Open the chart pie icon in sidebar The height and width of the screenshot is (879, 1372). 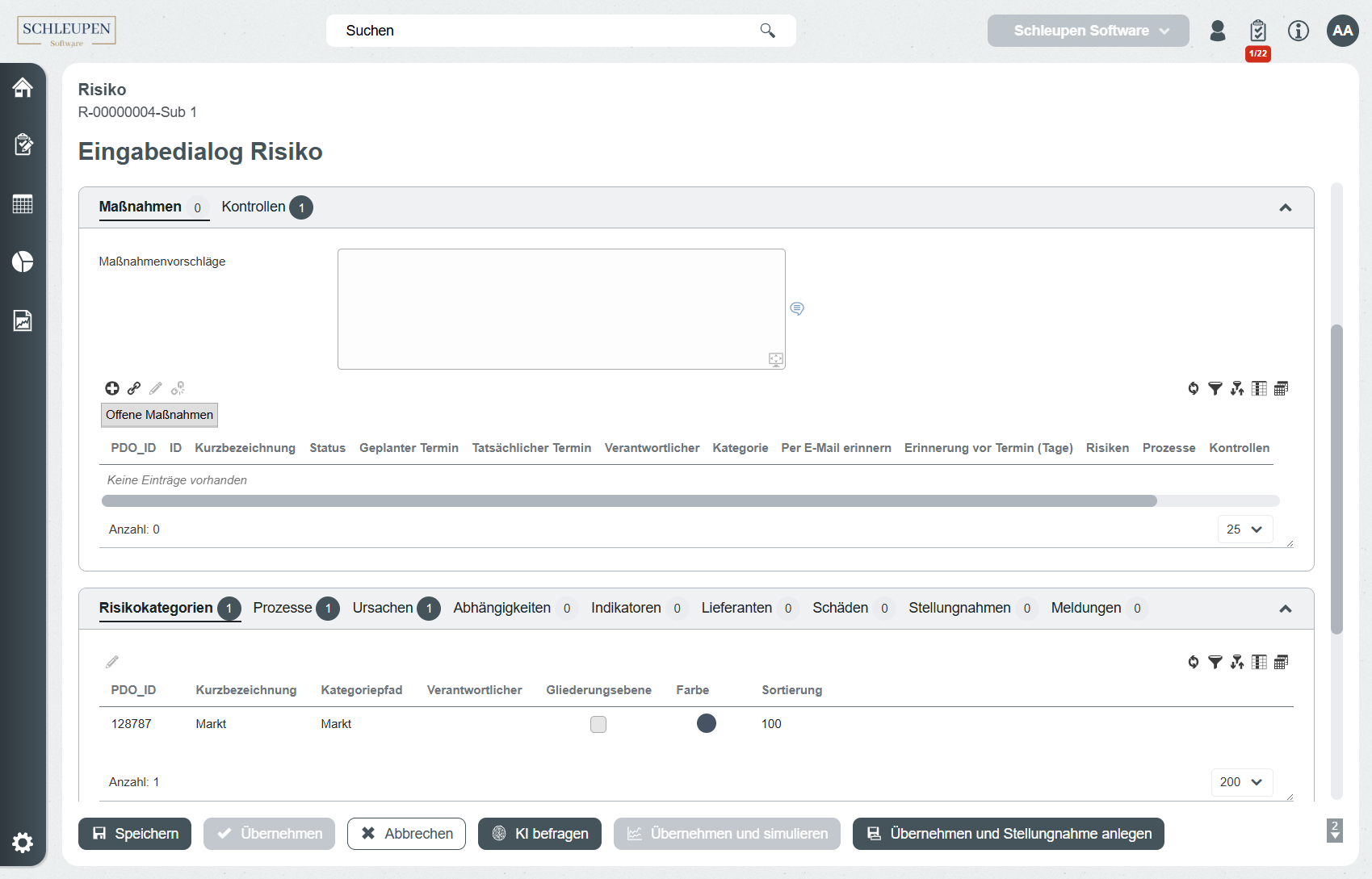(23, 262)
